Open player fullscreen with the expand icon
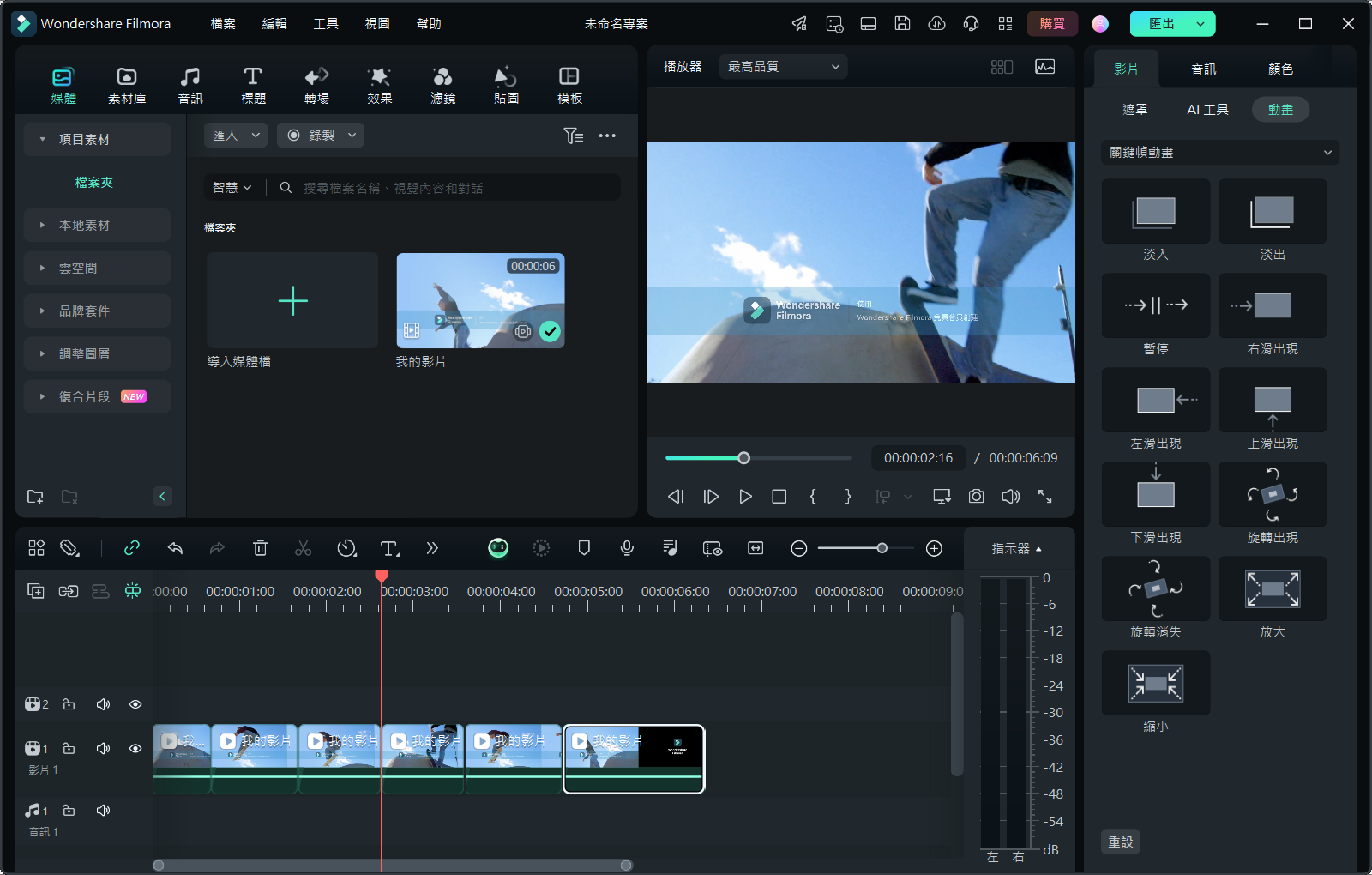 [1045, 497]
